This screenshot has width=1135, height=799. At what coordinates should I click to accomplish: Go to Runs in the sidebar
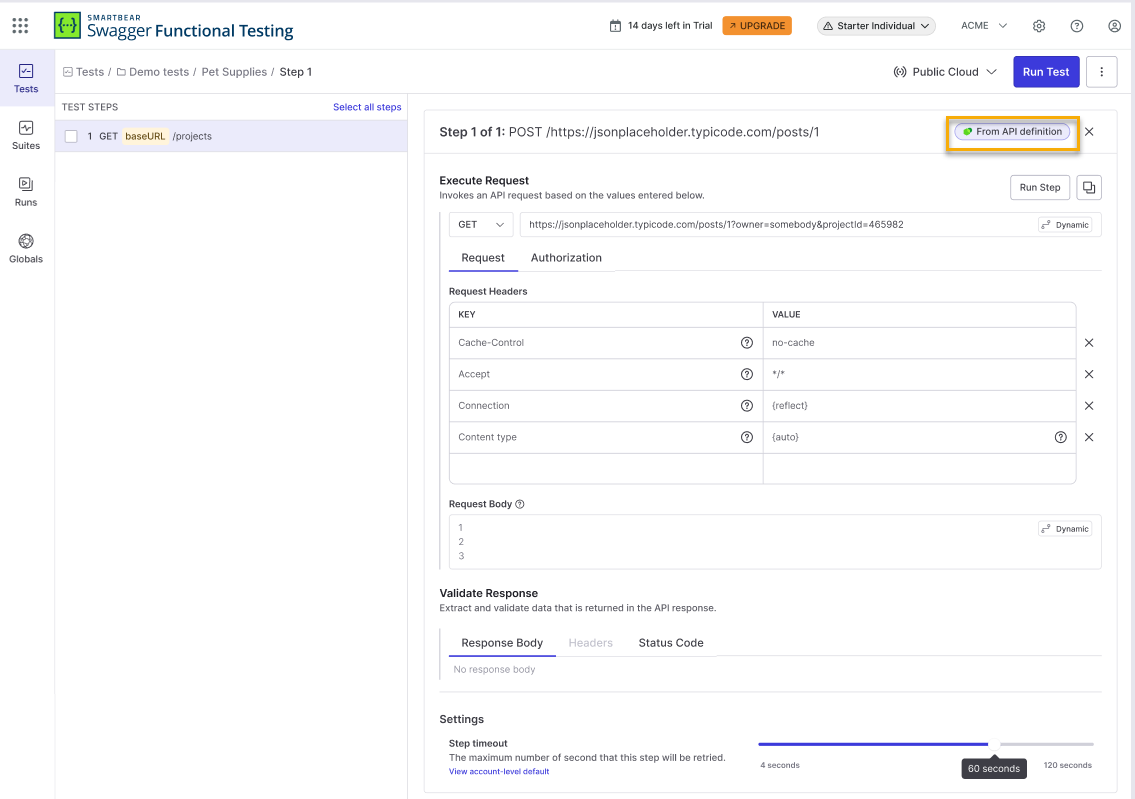26,192
